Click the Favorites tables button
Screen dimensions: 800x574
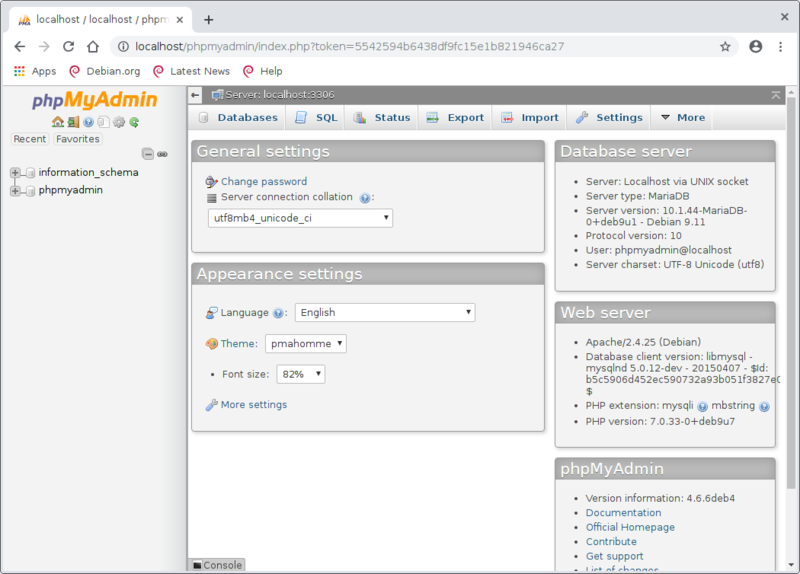click(x=78, y=139)
